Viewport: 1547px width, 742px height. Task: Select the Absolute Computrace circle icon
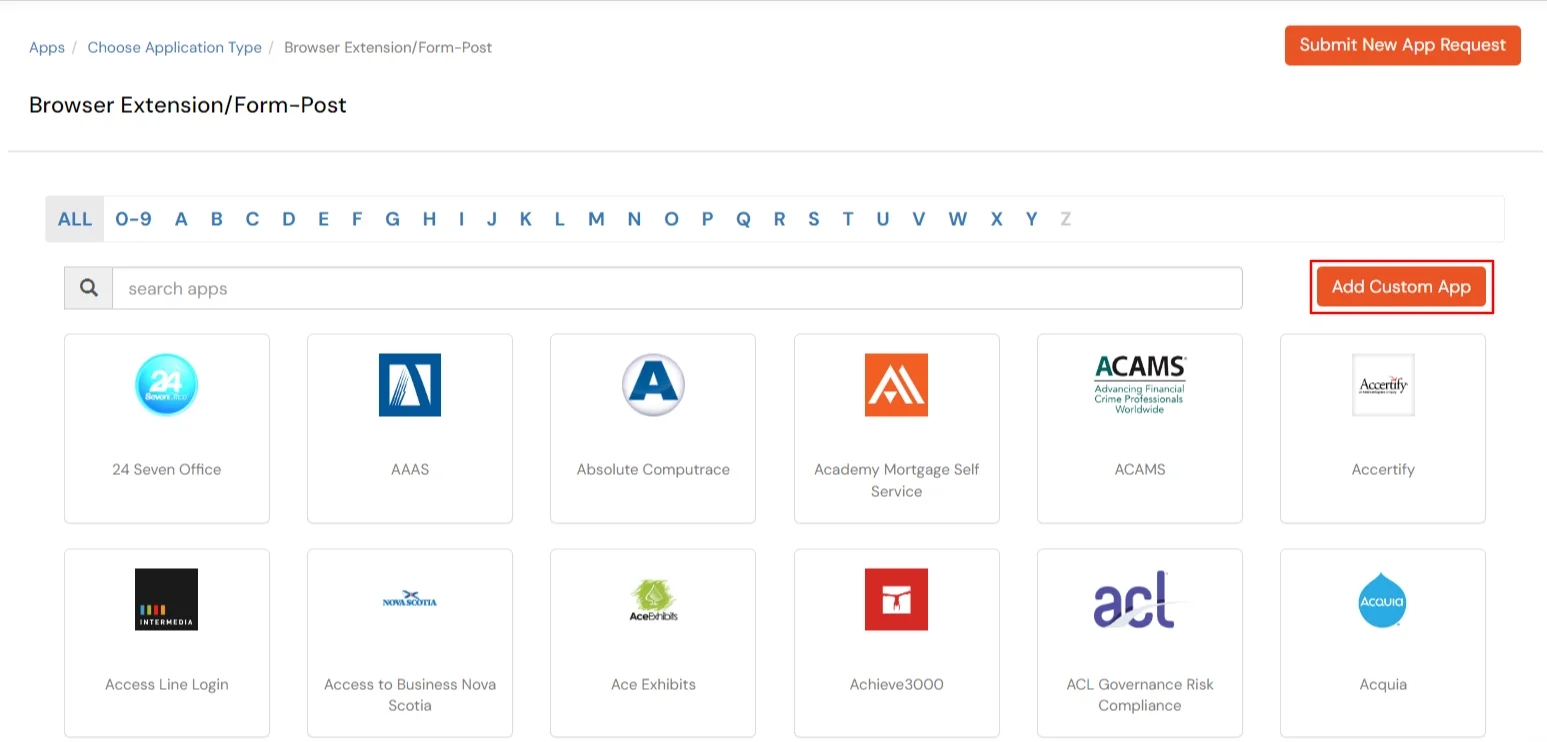coord(653,385)
